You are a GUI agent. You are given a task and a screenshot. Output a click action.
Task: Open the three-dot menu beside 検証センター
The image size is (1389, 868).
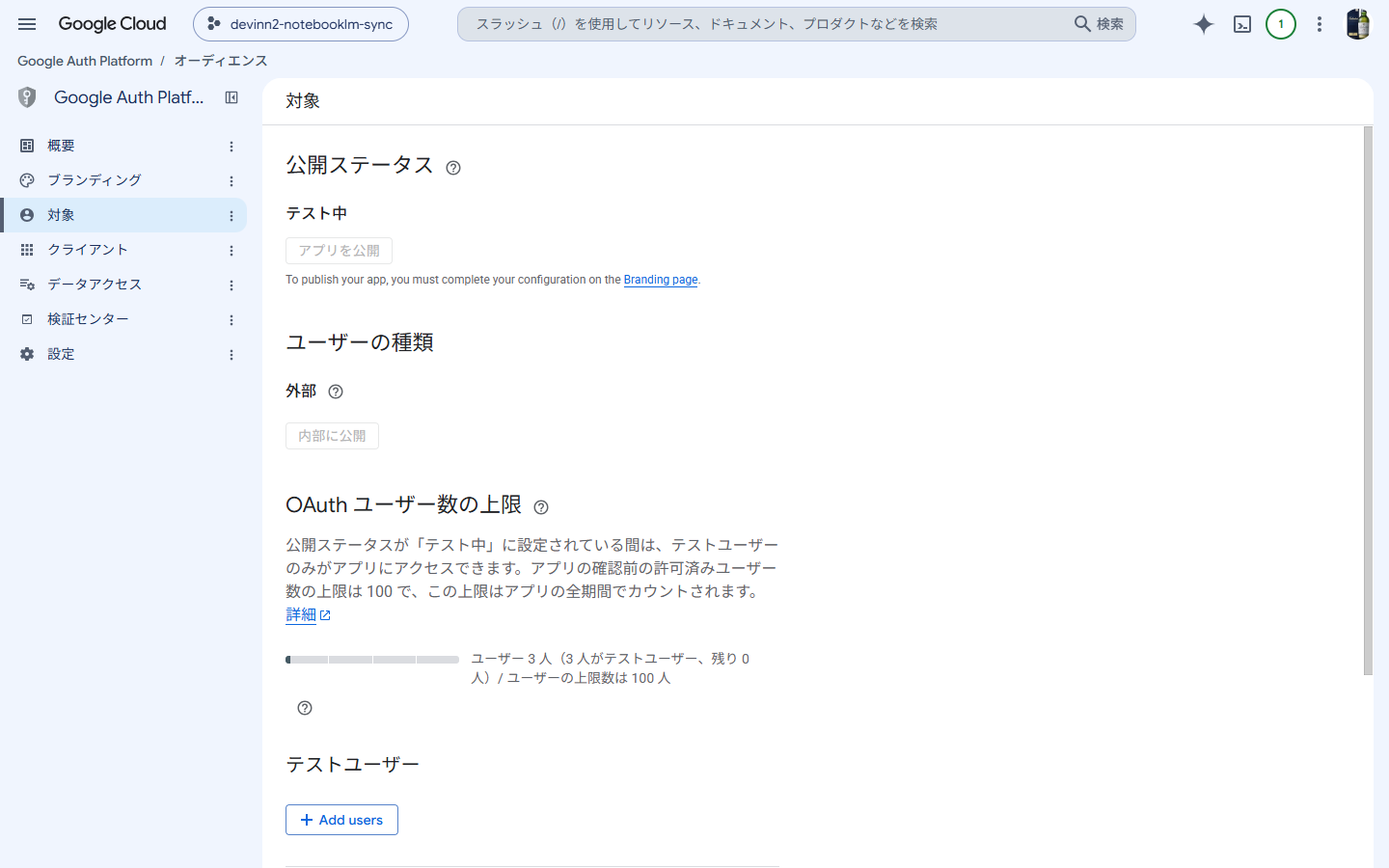click(x=231, y=320)
